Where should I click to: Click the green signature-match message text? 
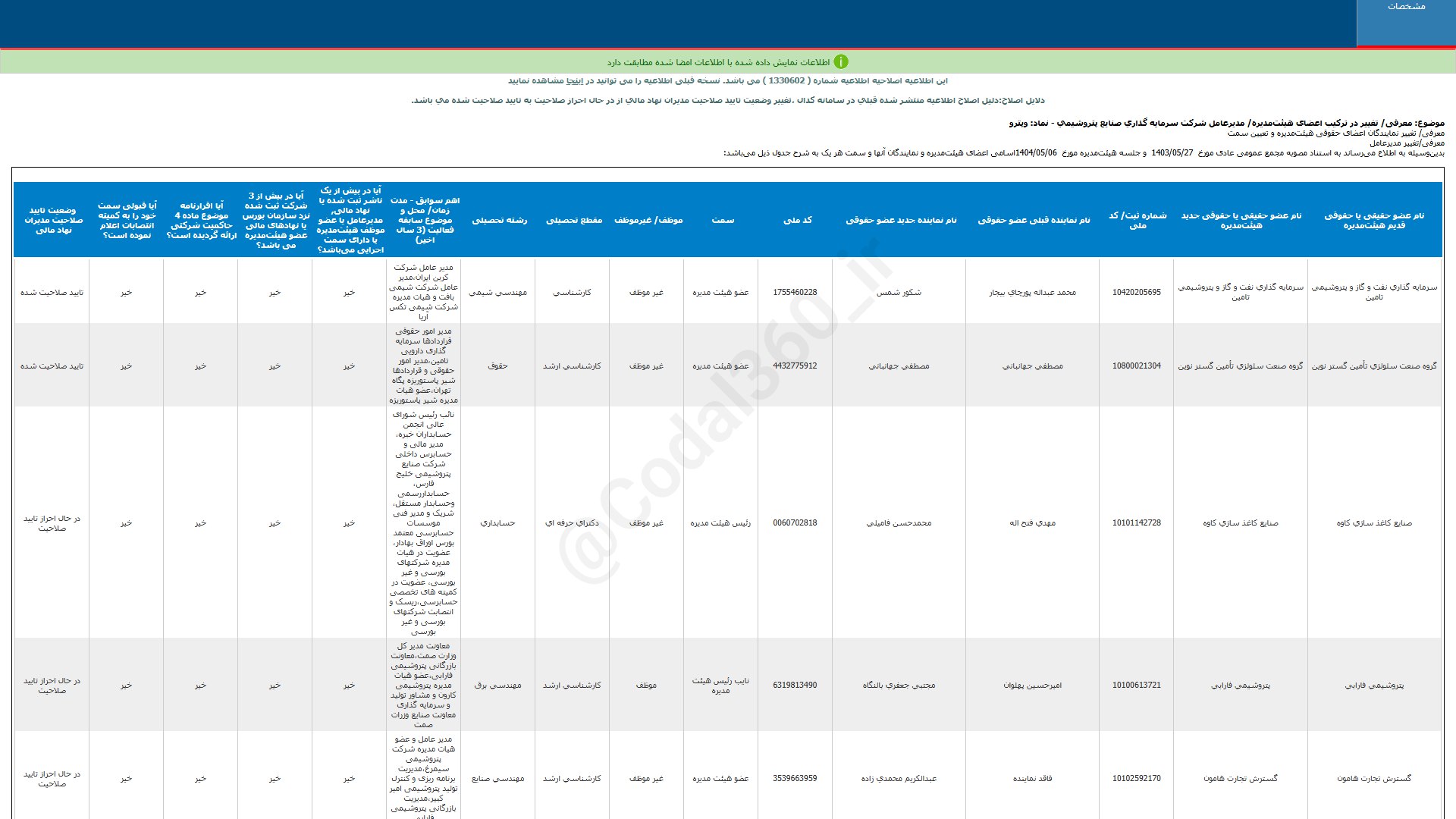pos(717,62)
